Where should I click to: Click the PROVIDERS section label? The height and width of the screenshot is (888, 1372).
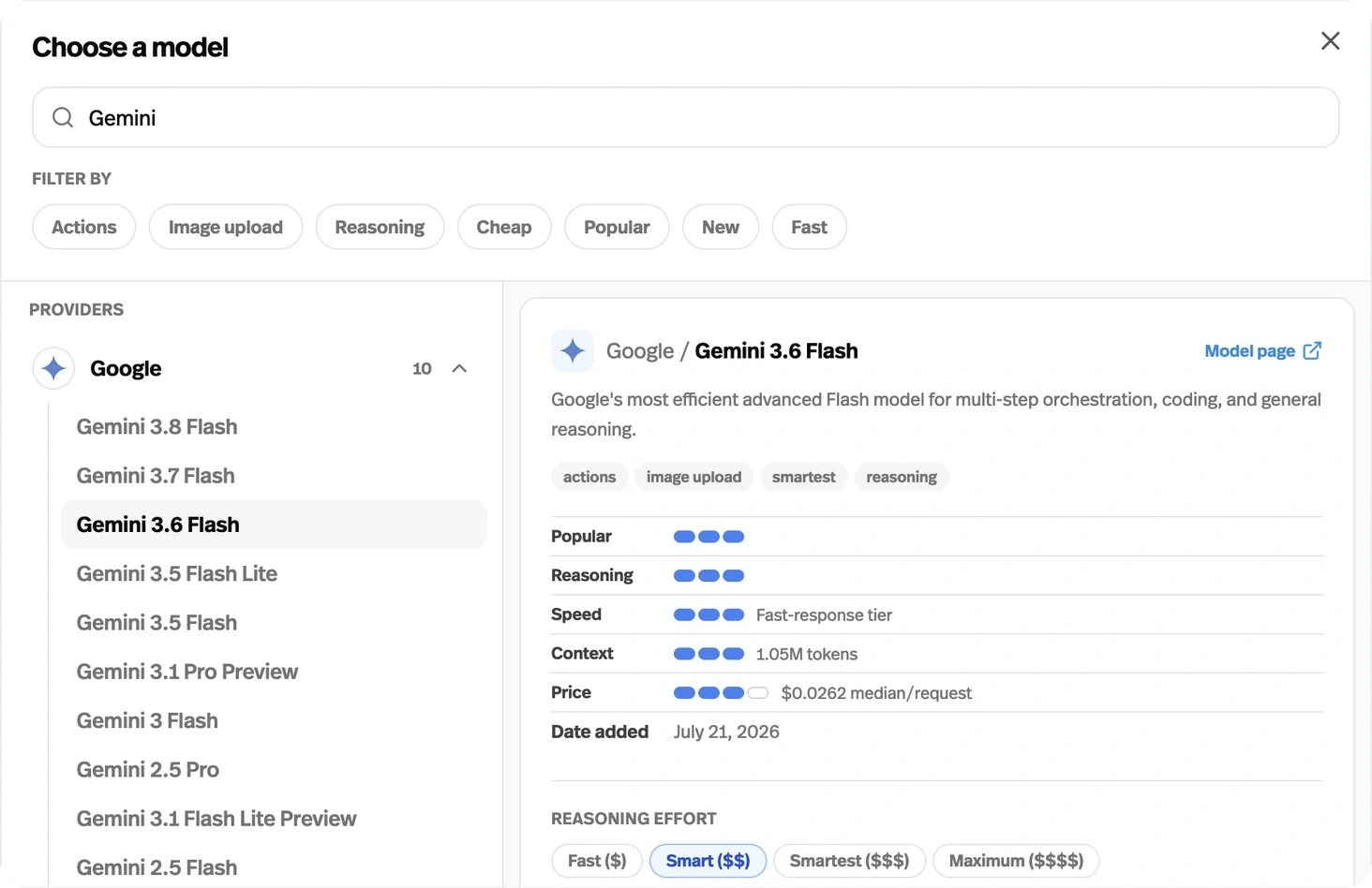[76, 309]
